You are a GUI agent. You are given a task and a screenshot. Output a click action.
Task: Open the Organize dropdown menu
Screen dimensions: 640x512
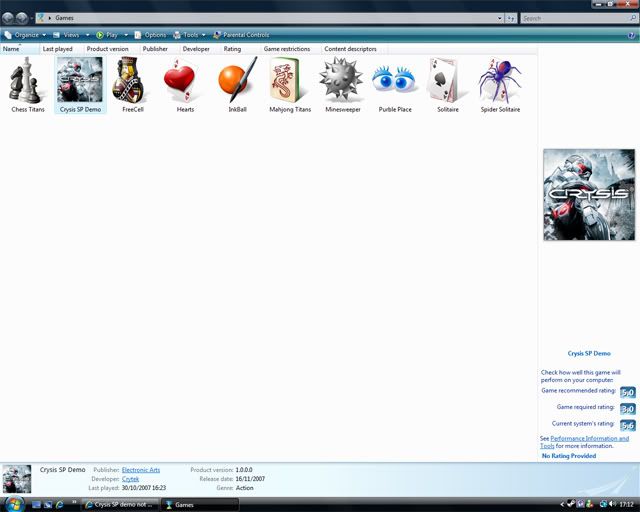[x=26, y=35]
